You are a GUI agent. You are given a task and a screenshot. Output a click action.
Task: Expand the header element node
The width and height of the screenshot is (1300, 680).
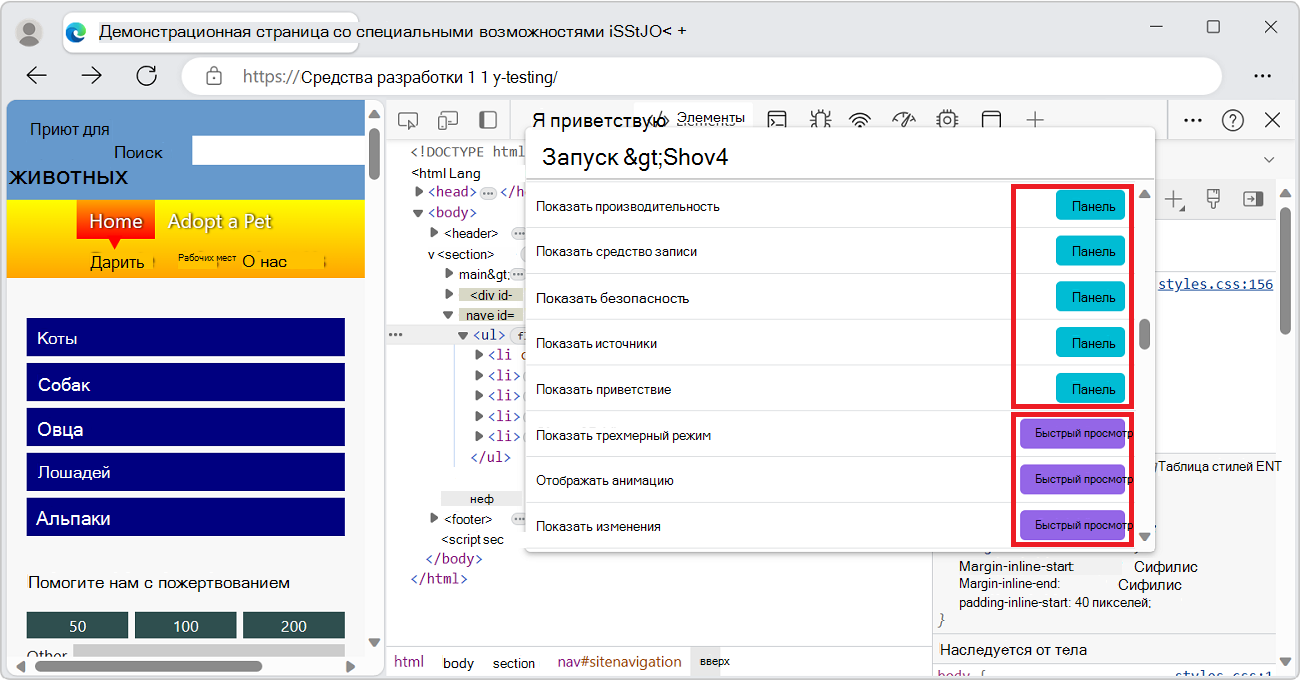click(435, 233)
